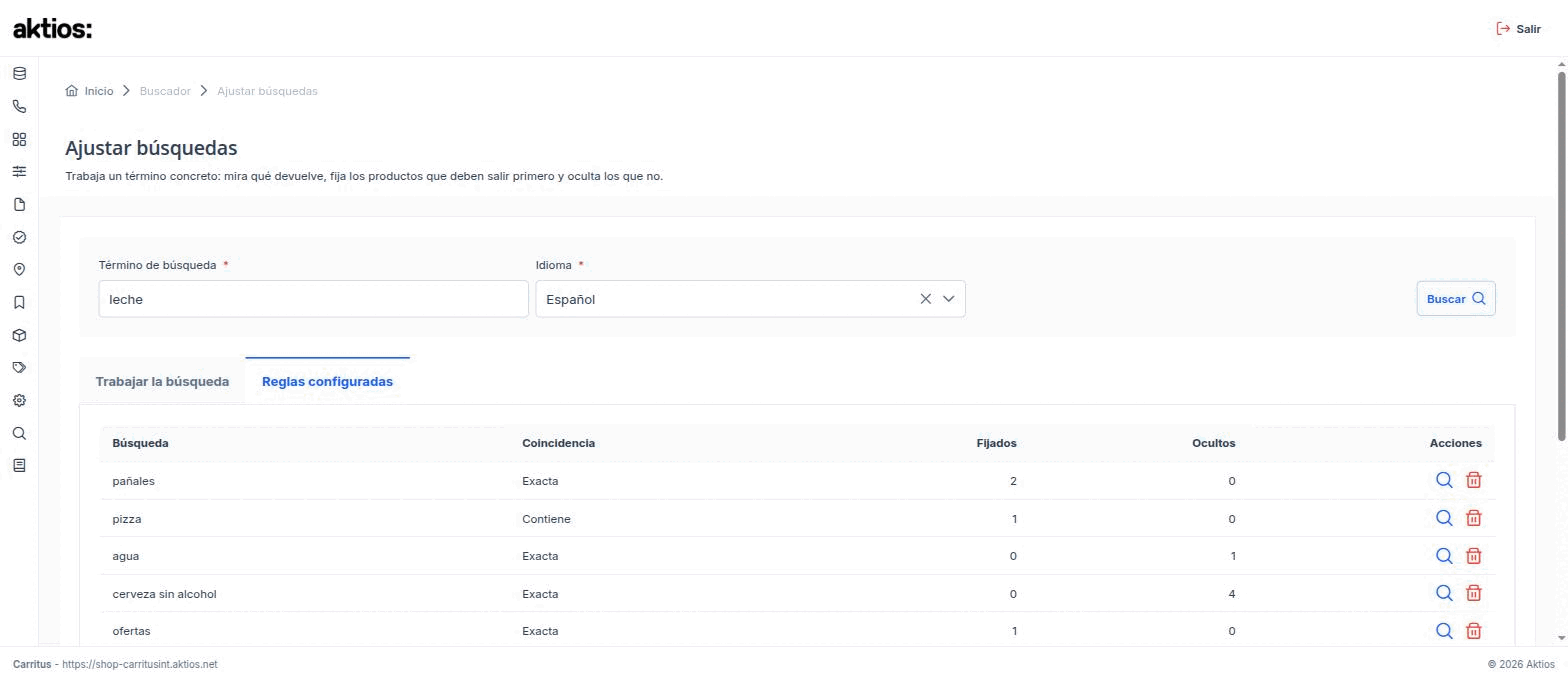Delete the pizza rule

(x=1473, y=518)
